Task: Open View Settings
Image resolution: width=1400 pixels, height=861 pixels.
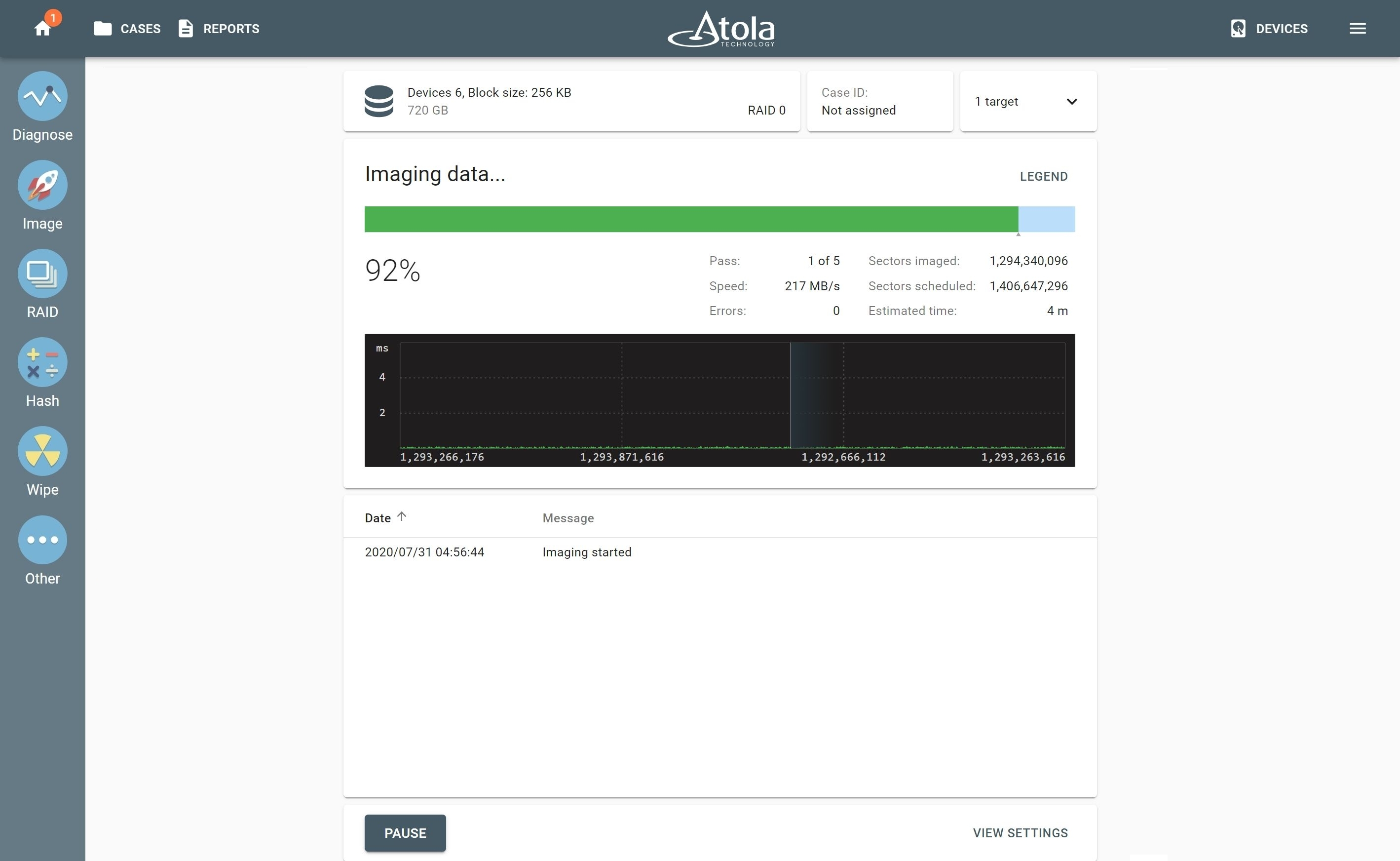Action: click(x=1020, y=833)
